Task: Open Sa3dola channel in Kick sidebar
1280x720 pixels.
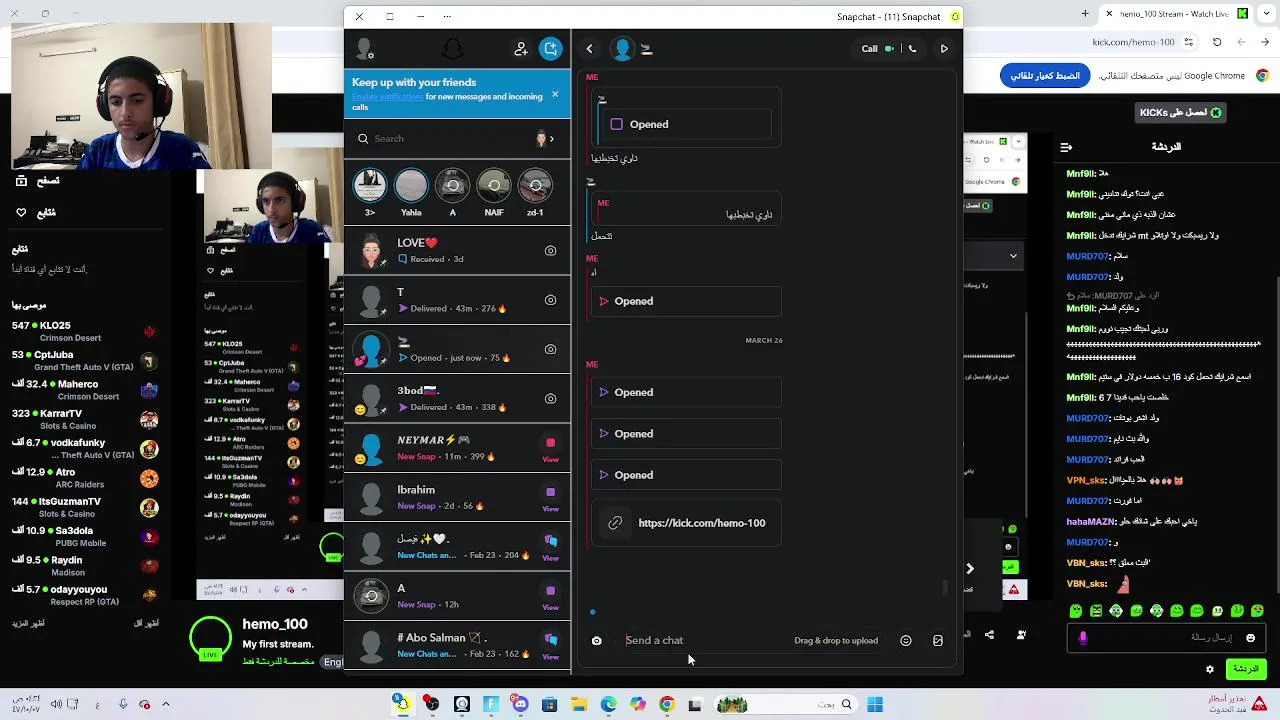Action: pos(84,536)
